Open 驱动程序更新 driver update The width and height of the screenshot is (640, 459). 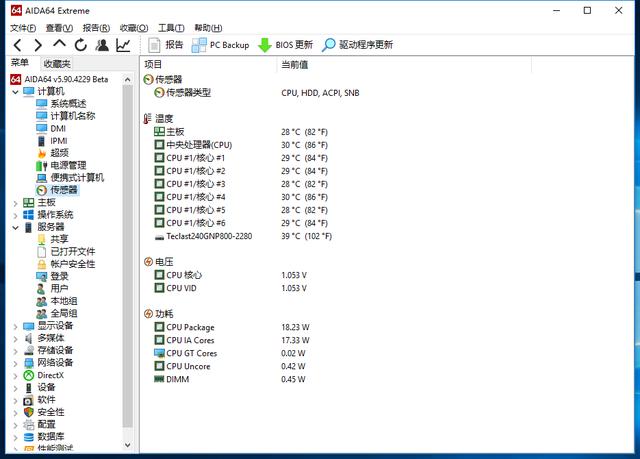click(358, 45)
